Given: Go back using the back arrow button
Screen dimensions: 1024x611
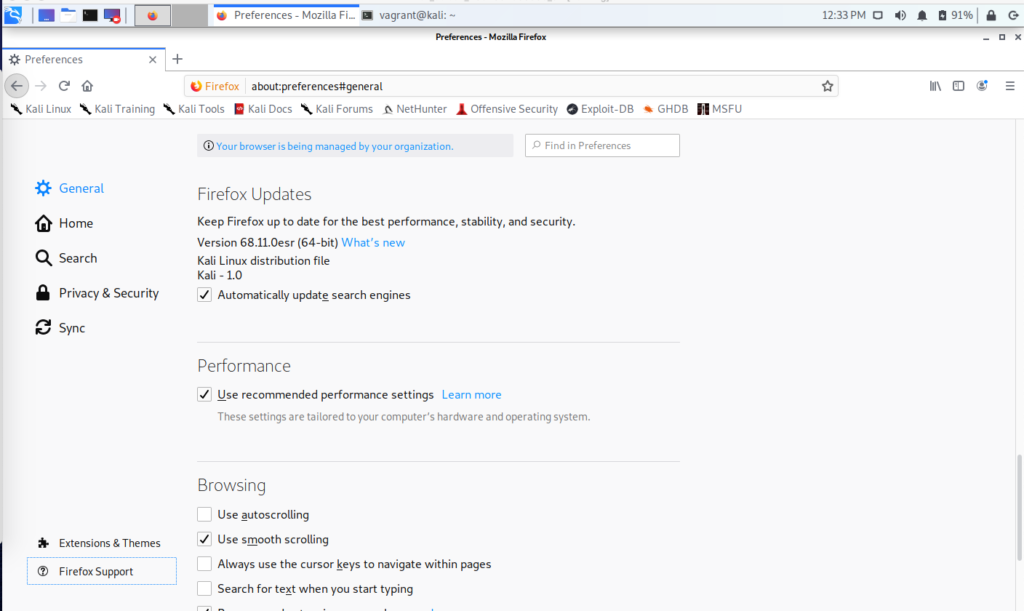Looking at the screenshot, I should pyautogui.click(x=16, y=86).
